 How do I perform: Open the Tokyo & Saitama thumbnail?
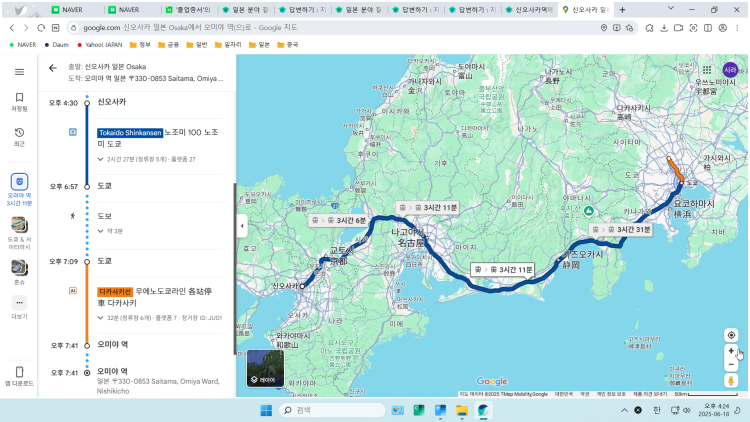(x=19, y=224)
